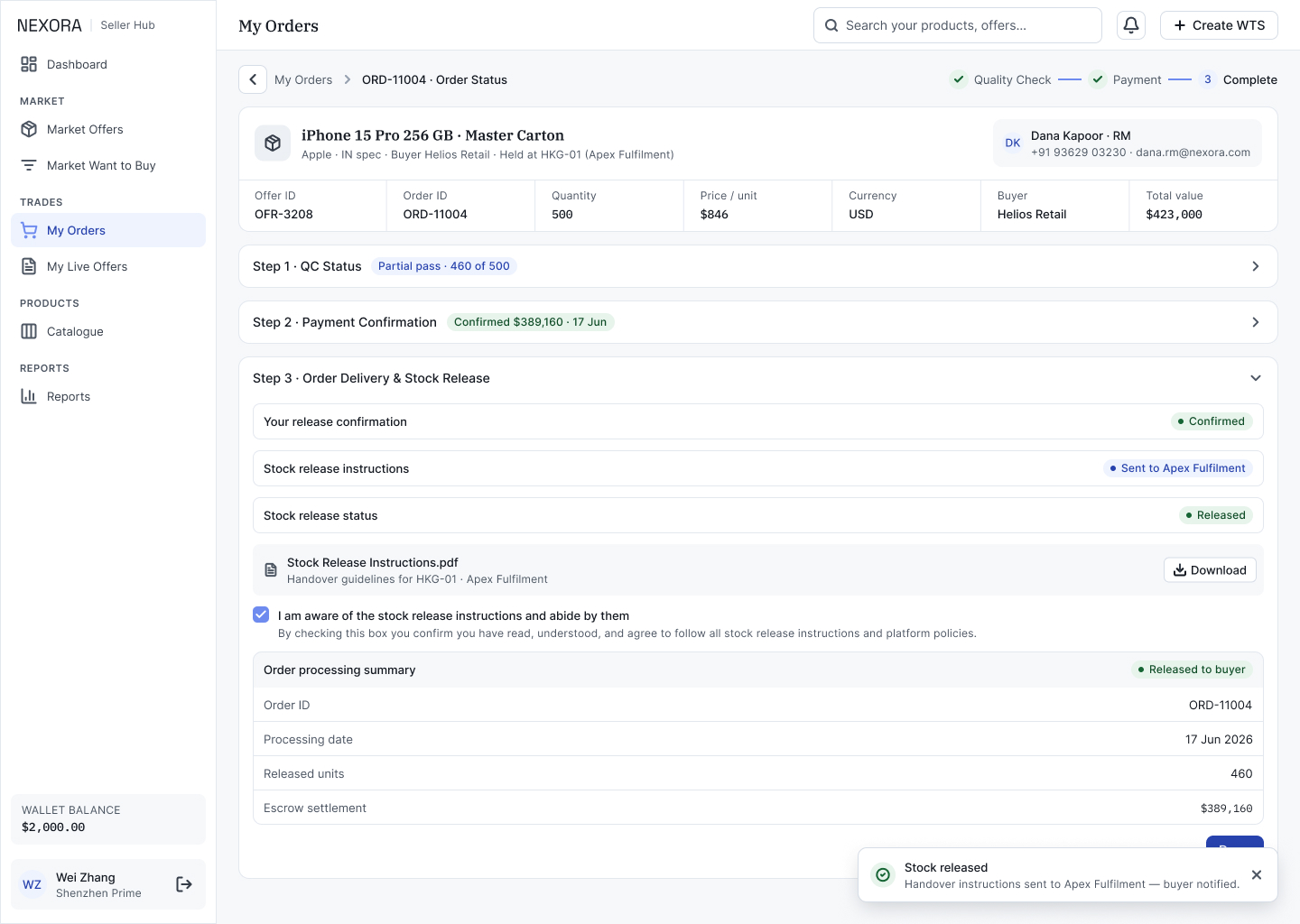Click the Sent to Apex Fulfilment status
The width and height of the screenshot is (1300, 924).
tap(1178, 468)
